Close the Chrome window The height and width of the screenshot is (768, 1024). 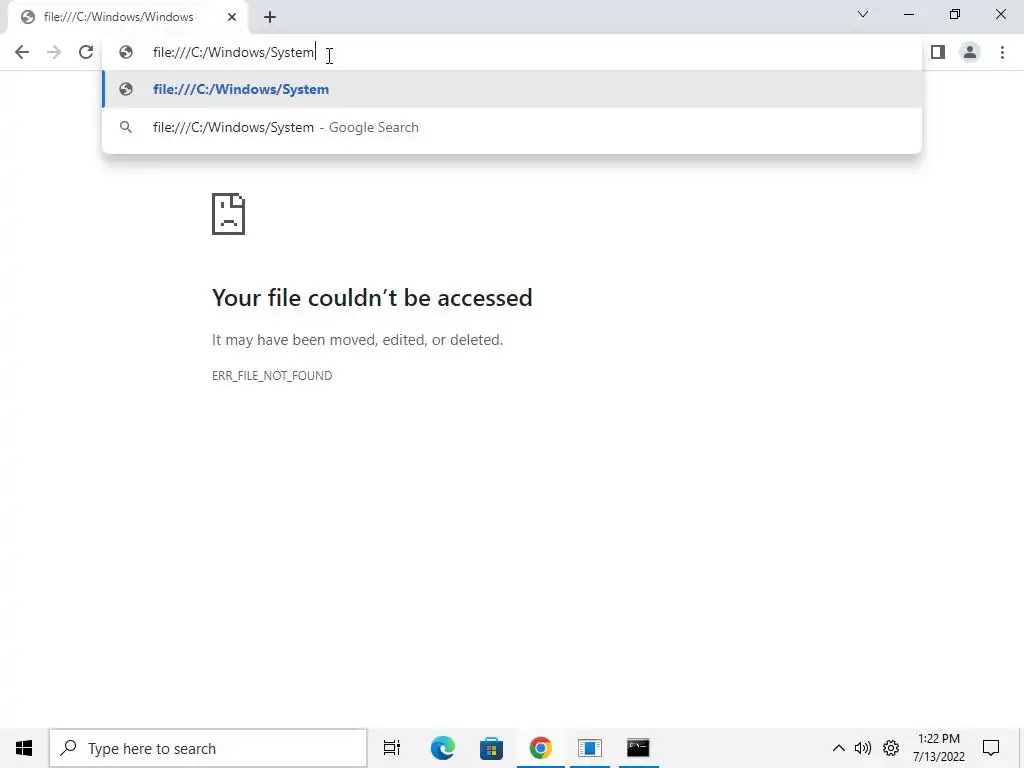(x=1000, y=14)
